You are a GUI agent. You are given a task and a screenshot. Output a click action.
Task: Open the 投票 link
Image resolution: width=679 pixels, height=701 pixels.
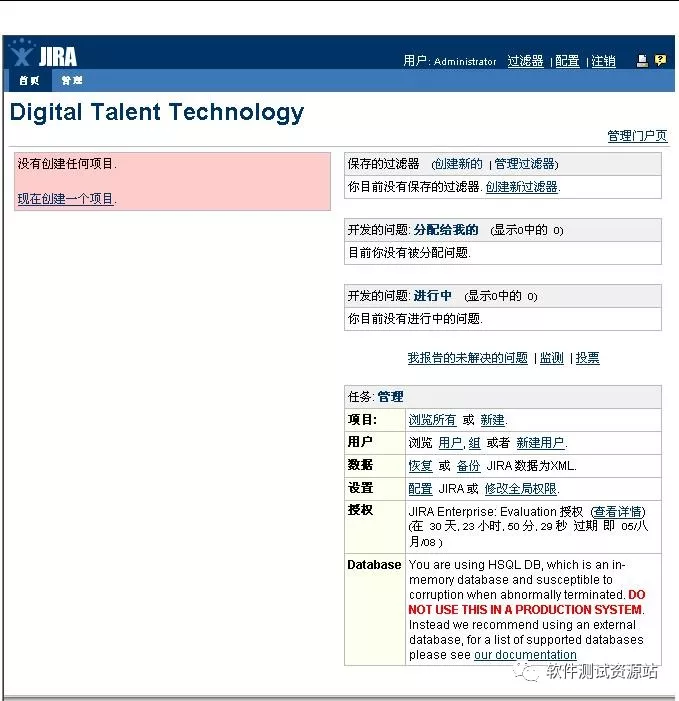(587, 358)
